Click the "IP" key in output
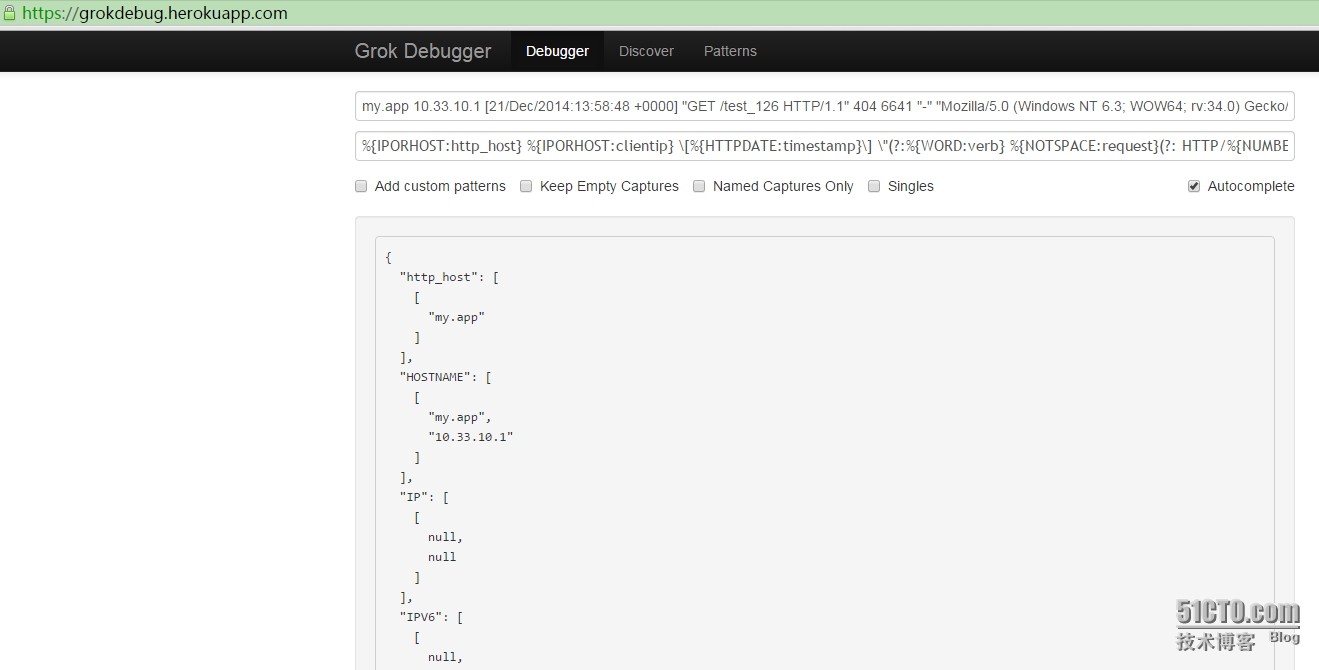This screenshot has height=670, width=1319. pyautogui.click(x=414, y=497)
